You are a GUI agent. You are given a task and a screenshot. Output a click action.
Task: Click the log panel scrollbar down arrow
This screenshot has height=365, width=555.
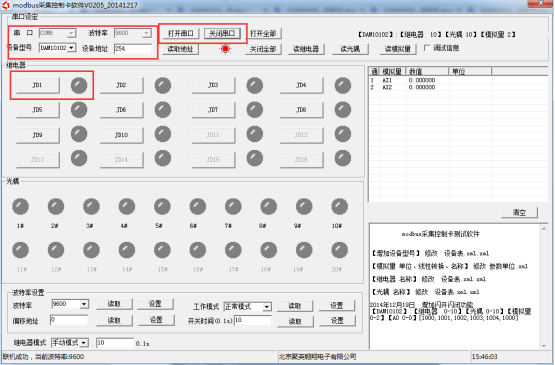click(x=543, y=346)
